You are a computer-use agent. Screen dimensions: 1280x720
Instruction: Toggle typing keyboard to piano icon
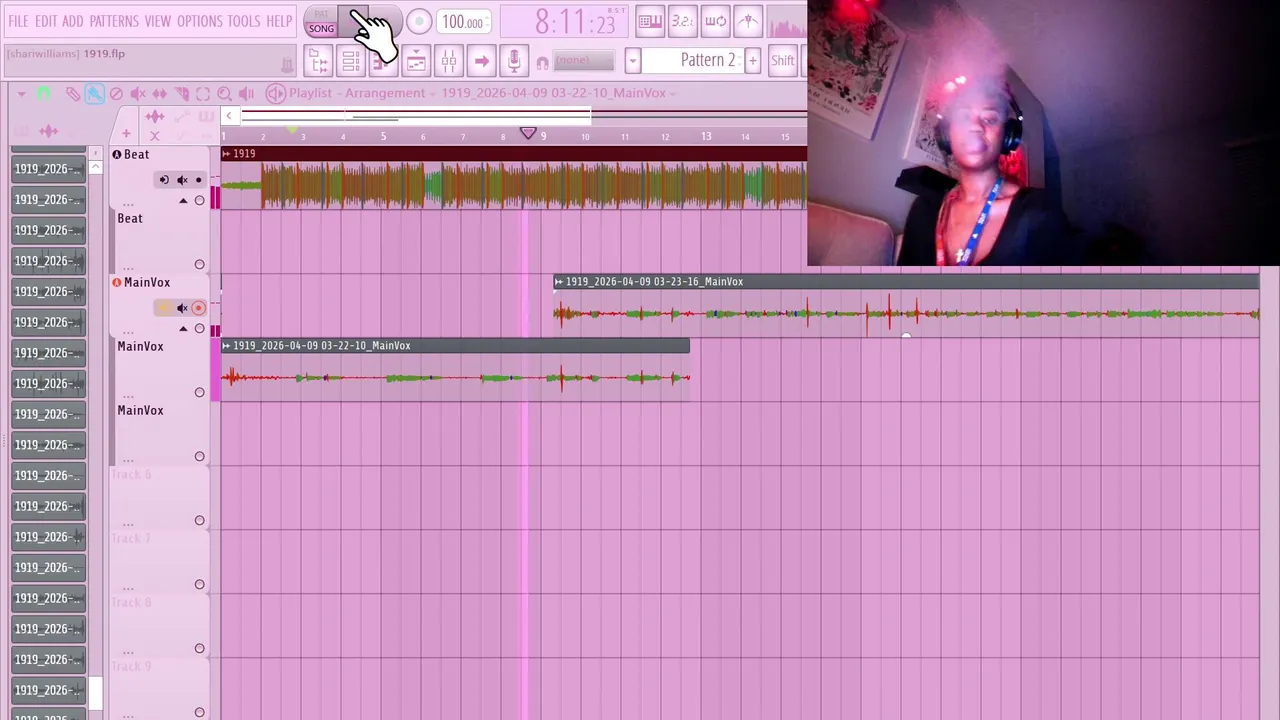coord(650,21)
